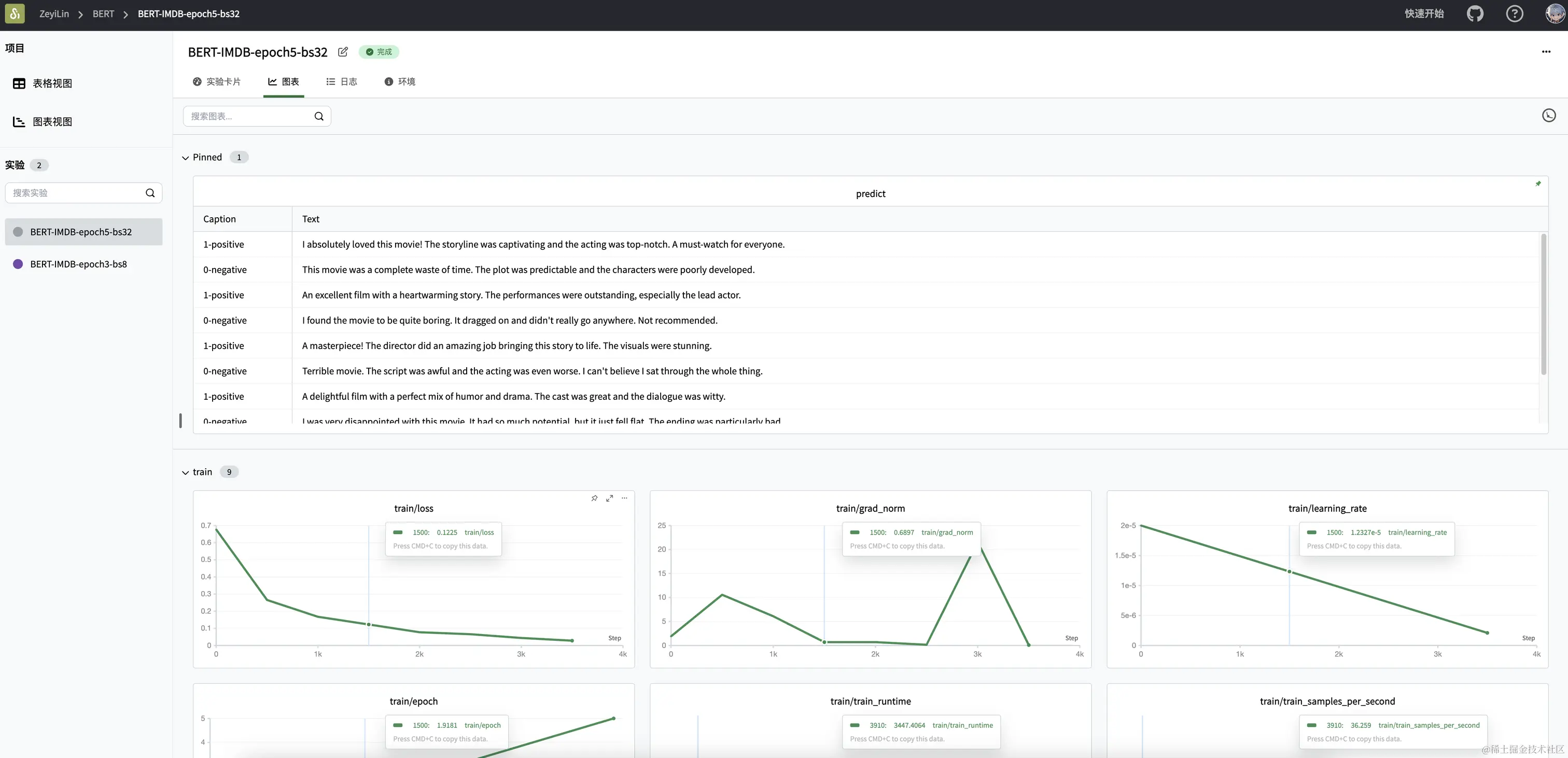Click the 快速开始 link
The height and width of the screenshot is (758, 1568).
click(x=1424, y=13)
